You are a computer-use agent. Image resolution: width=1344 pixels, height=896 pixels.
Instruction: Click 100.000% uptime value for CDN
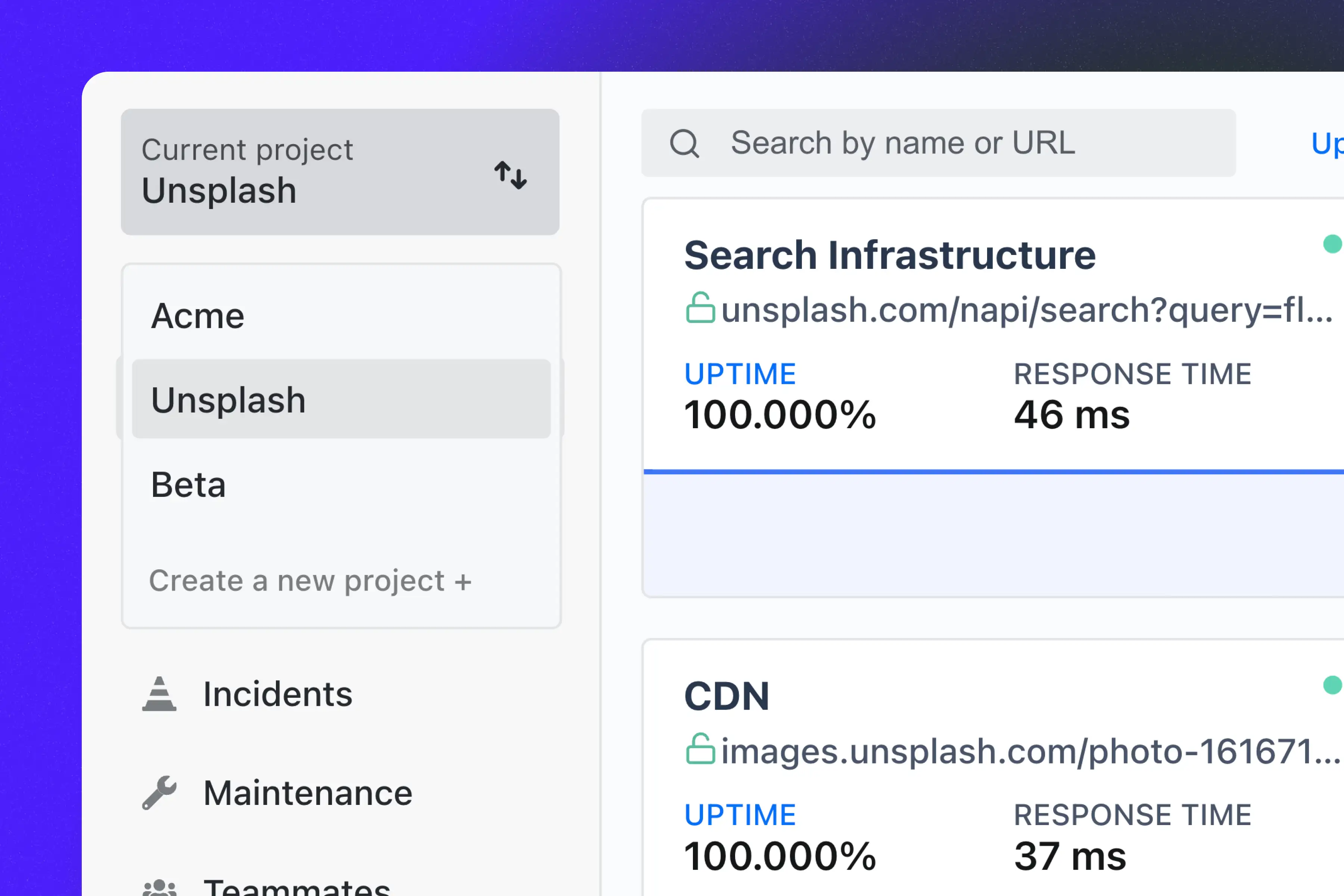click(780, 856)
